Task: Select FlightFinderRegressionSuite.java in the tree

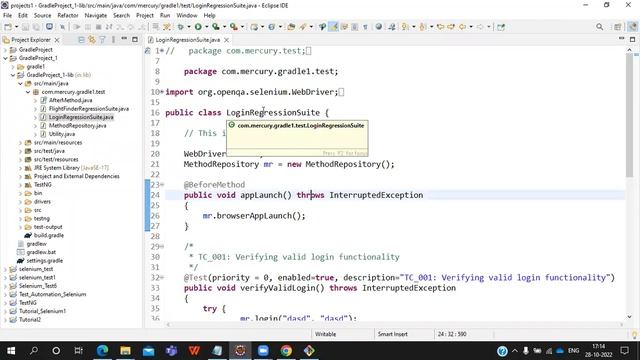Action: (89, 109)
